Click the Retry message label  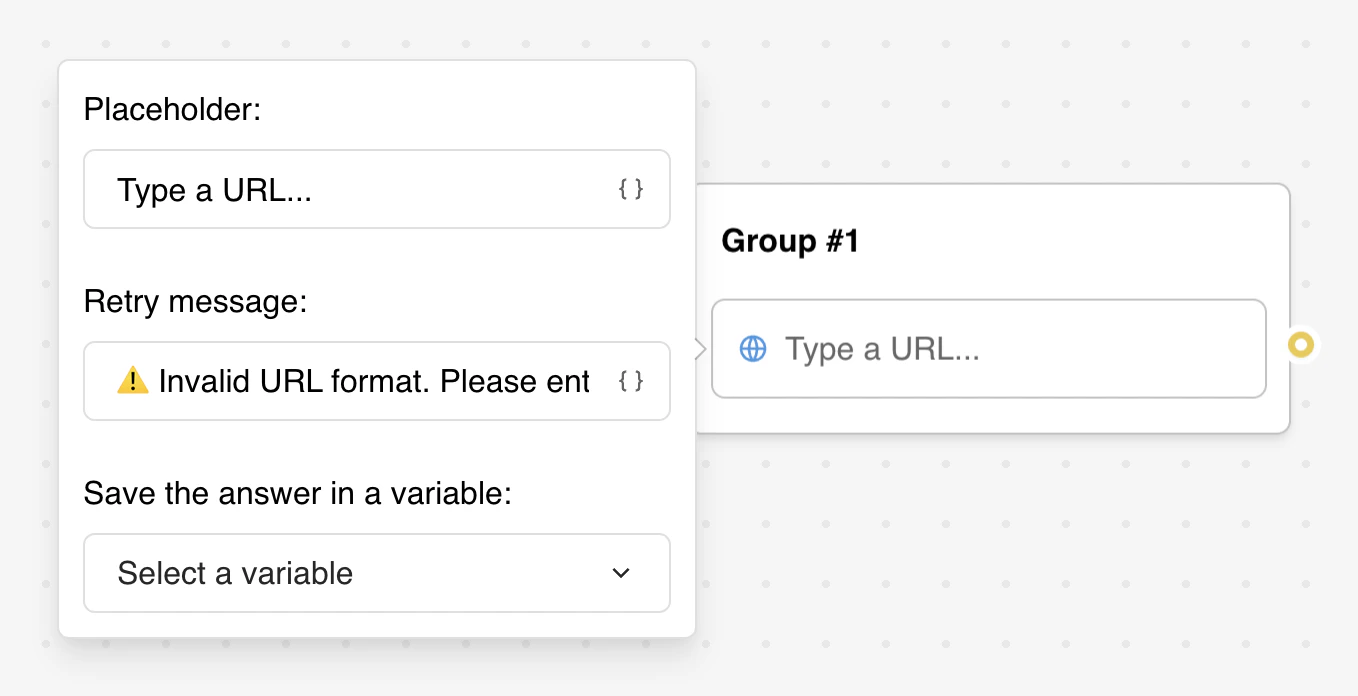196,301
